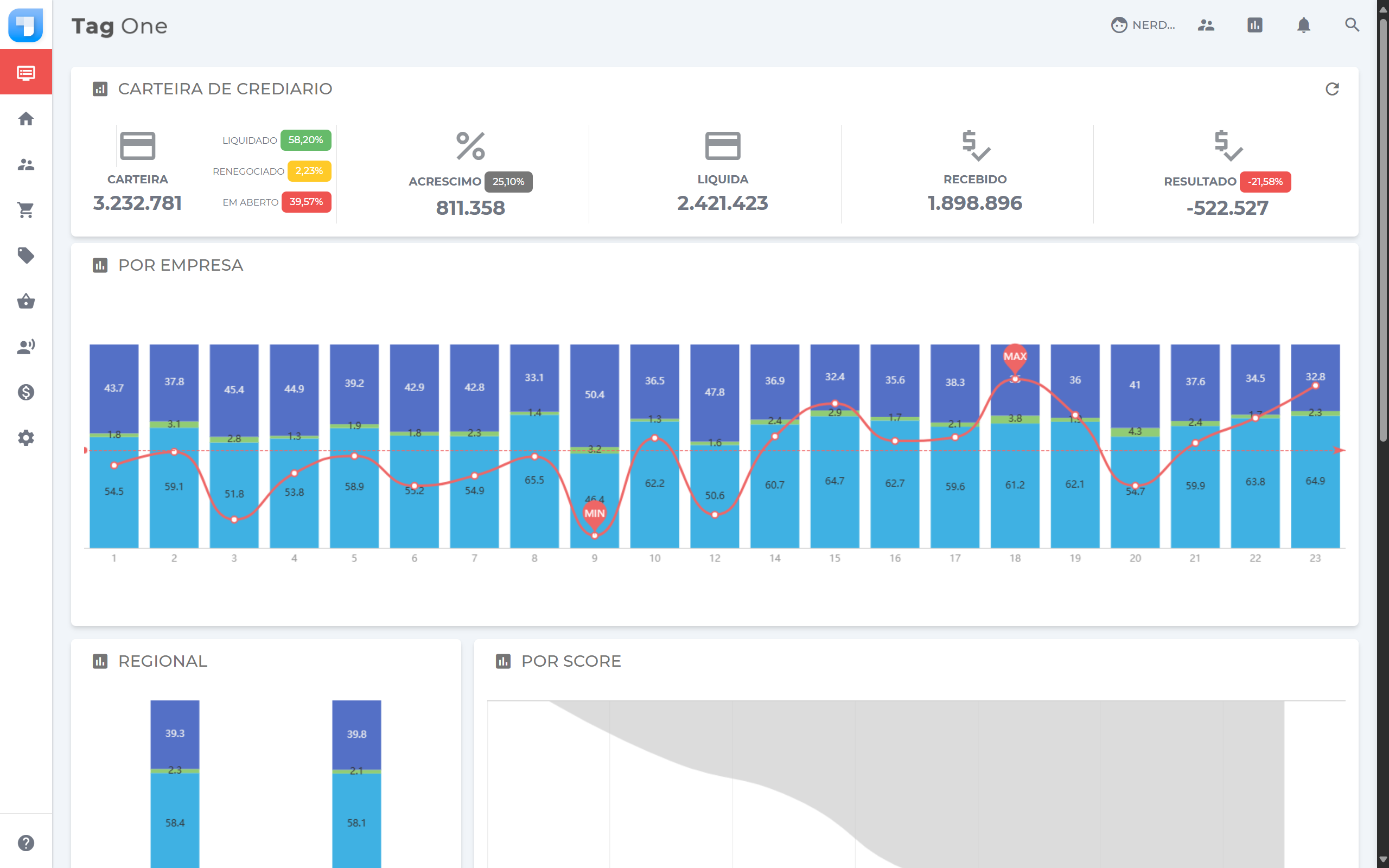Select the shopping basket sidebar icon
Viewport: 1389px width, 868px height.
click(26, 302)
